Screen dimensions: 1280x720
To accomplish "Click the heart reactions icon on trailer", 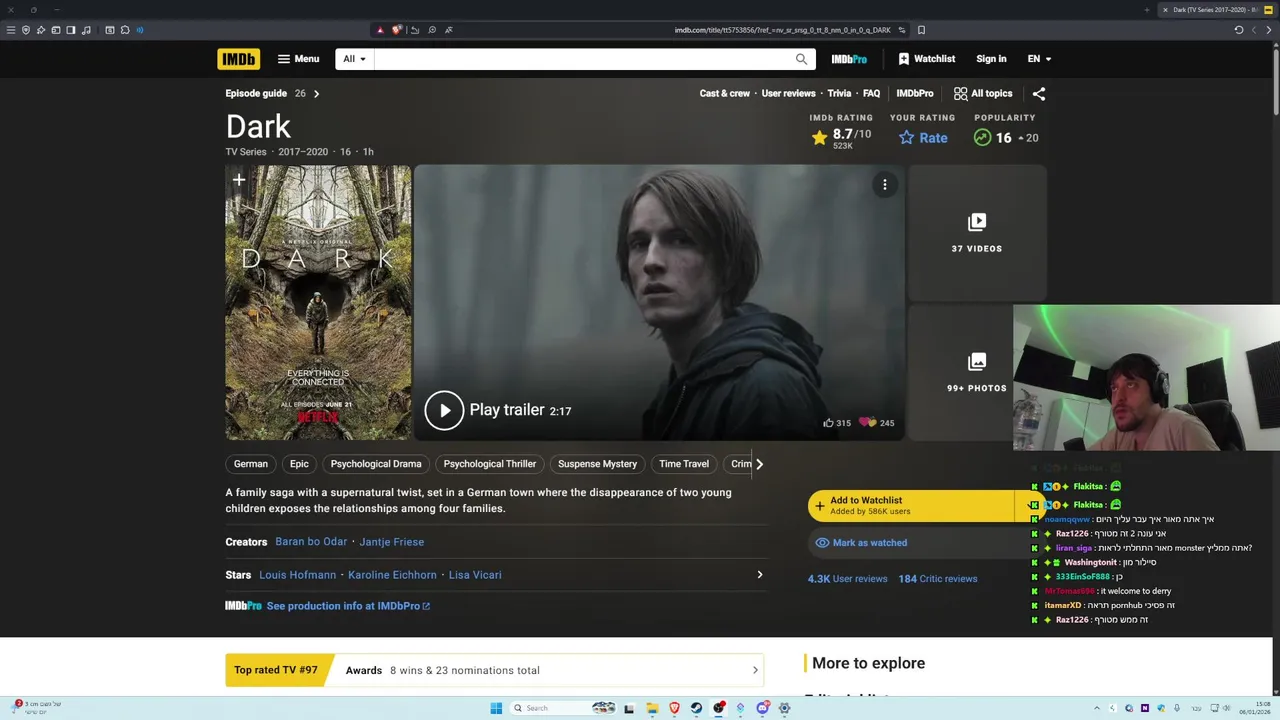I will 867,423.
